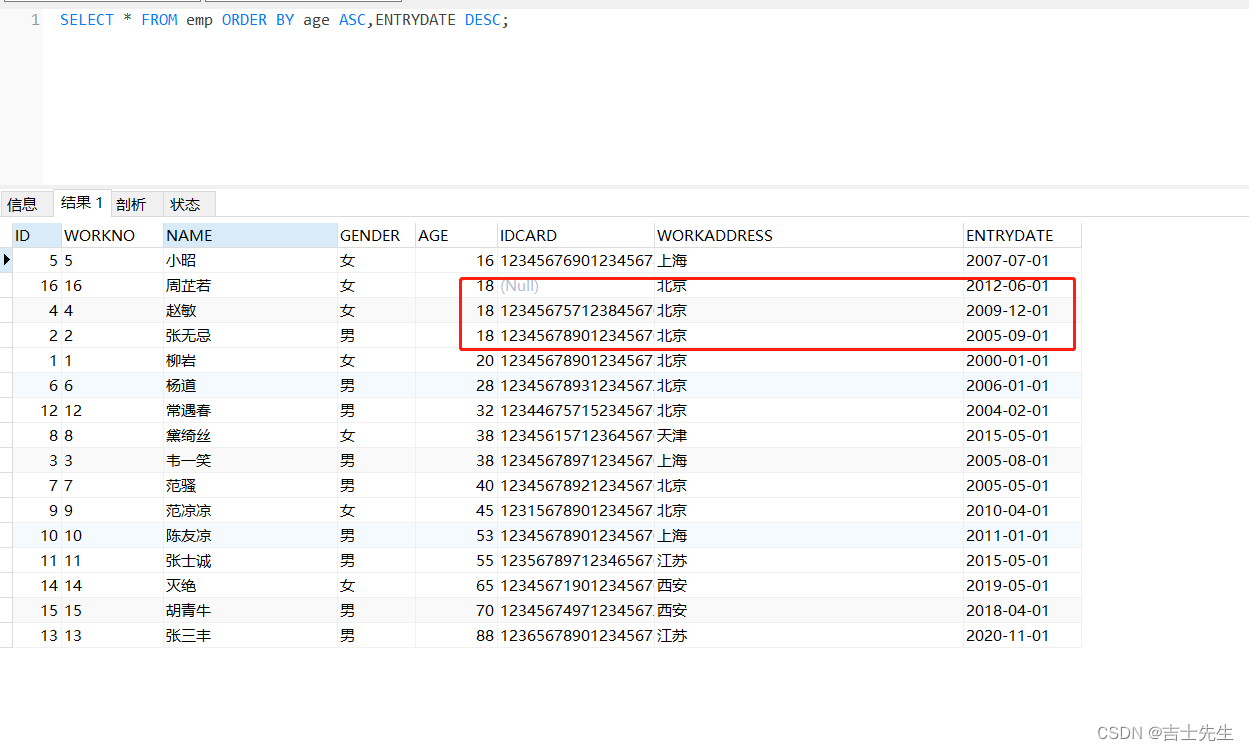This screenshot has width=1249, height=751.
Task: Sort by the NAME column header
Action: (x=250, y=236)
